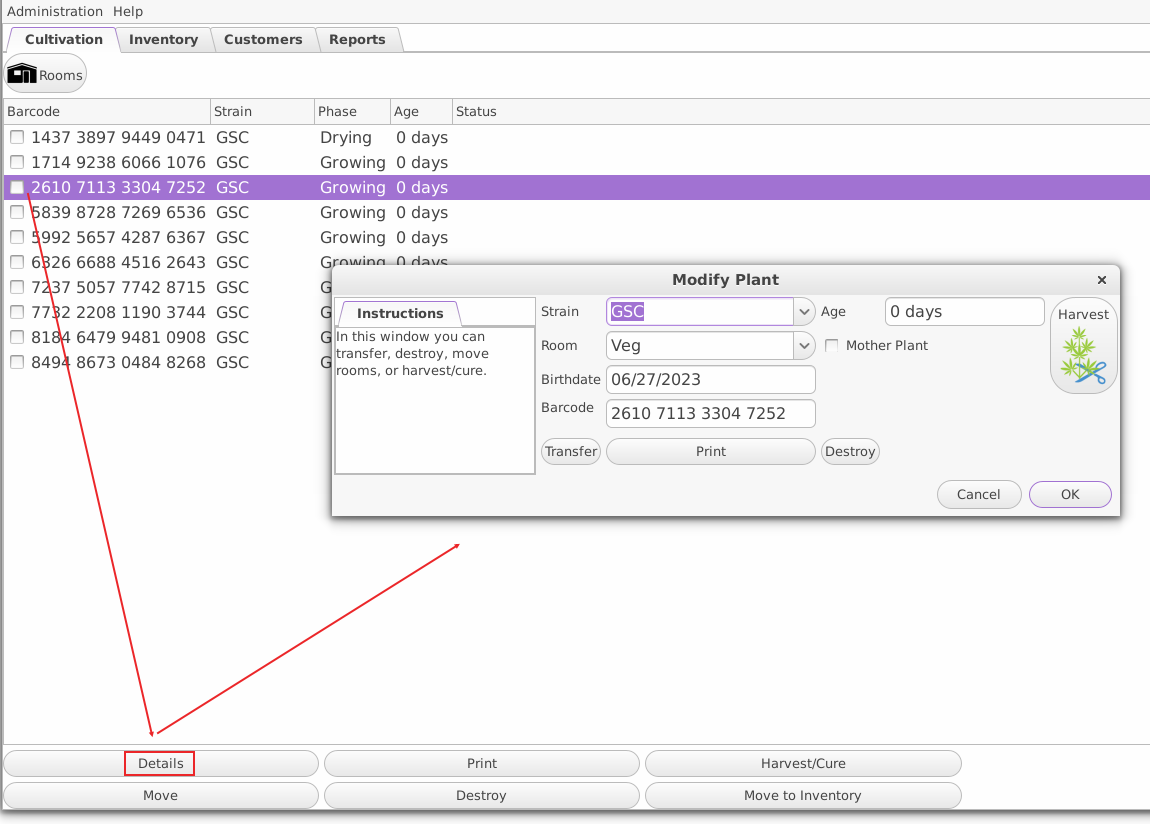The width and height of the screenshot is (1150, 824).
Task: Enable the Mother Plant checkbox
Action: pos(832,346)
